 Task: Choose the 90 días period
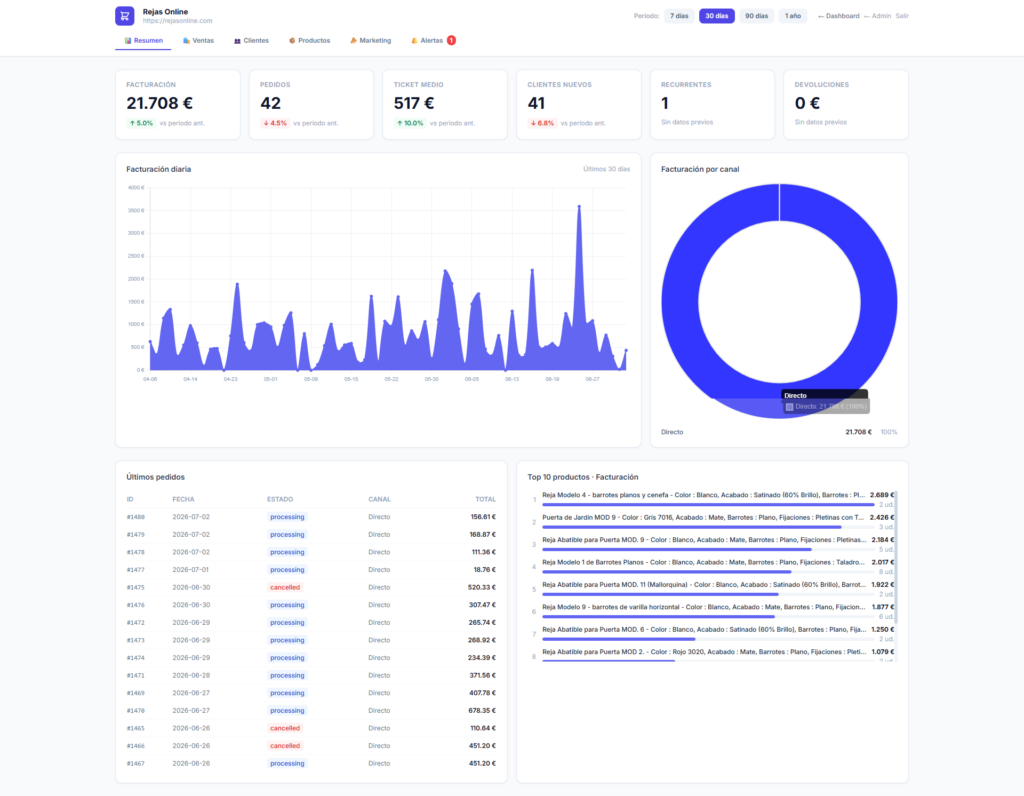[756, 16]
